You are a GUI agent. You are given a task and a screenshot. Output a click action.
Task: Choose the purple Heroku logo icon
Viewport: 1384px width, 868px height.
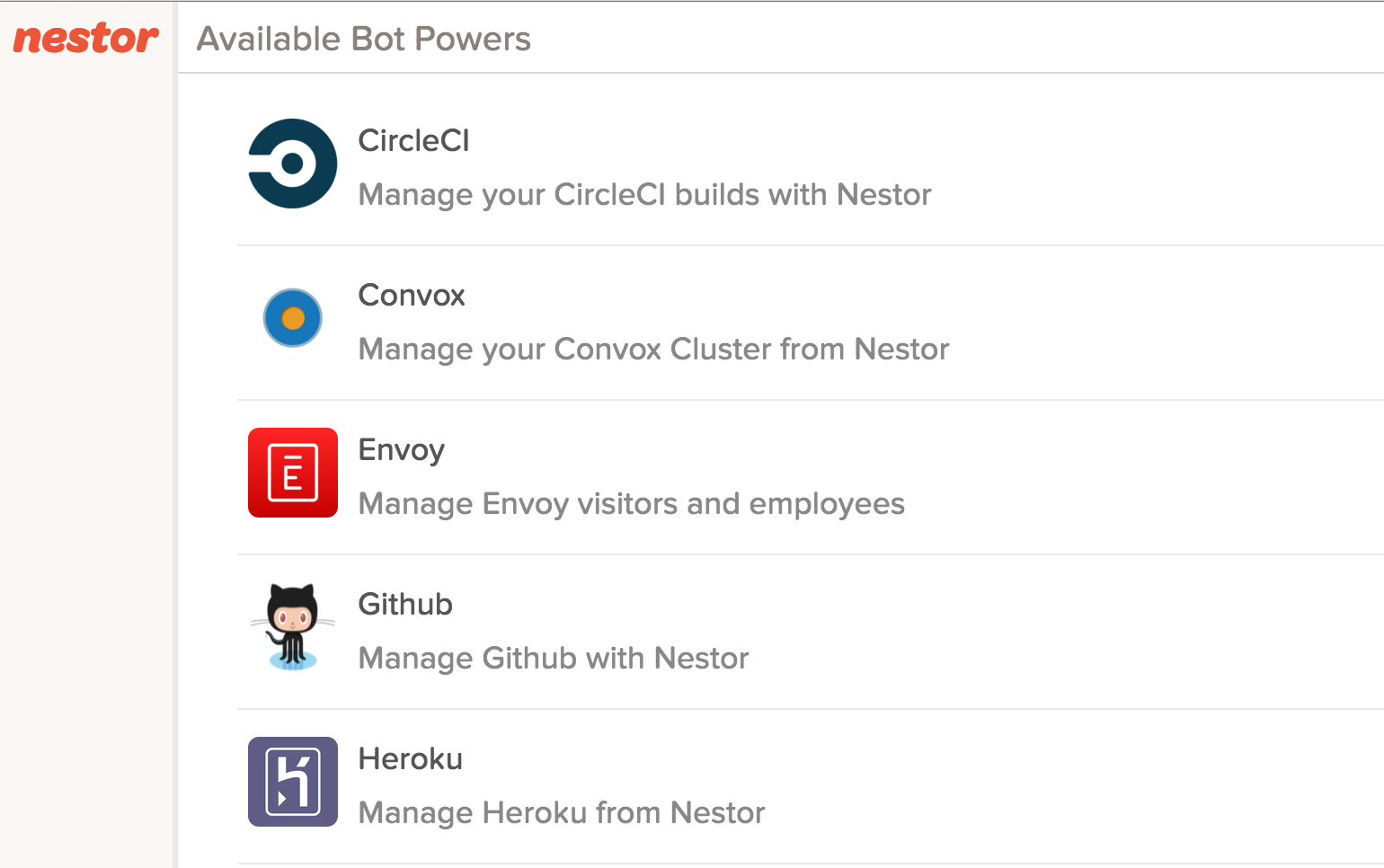(293, 782)
